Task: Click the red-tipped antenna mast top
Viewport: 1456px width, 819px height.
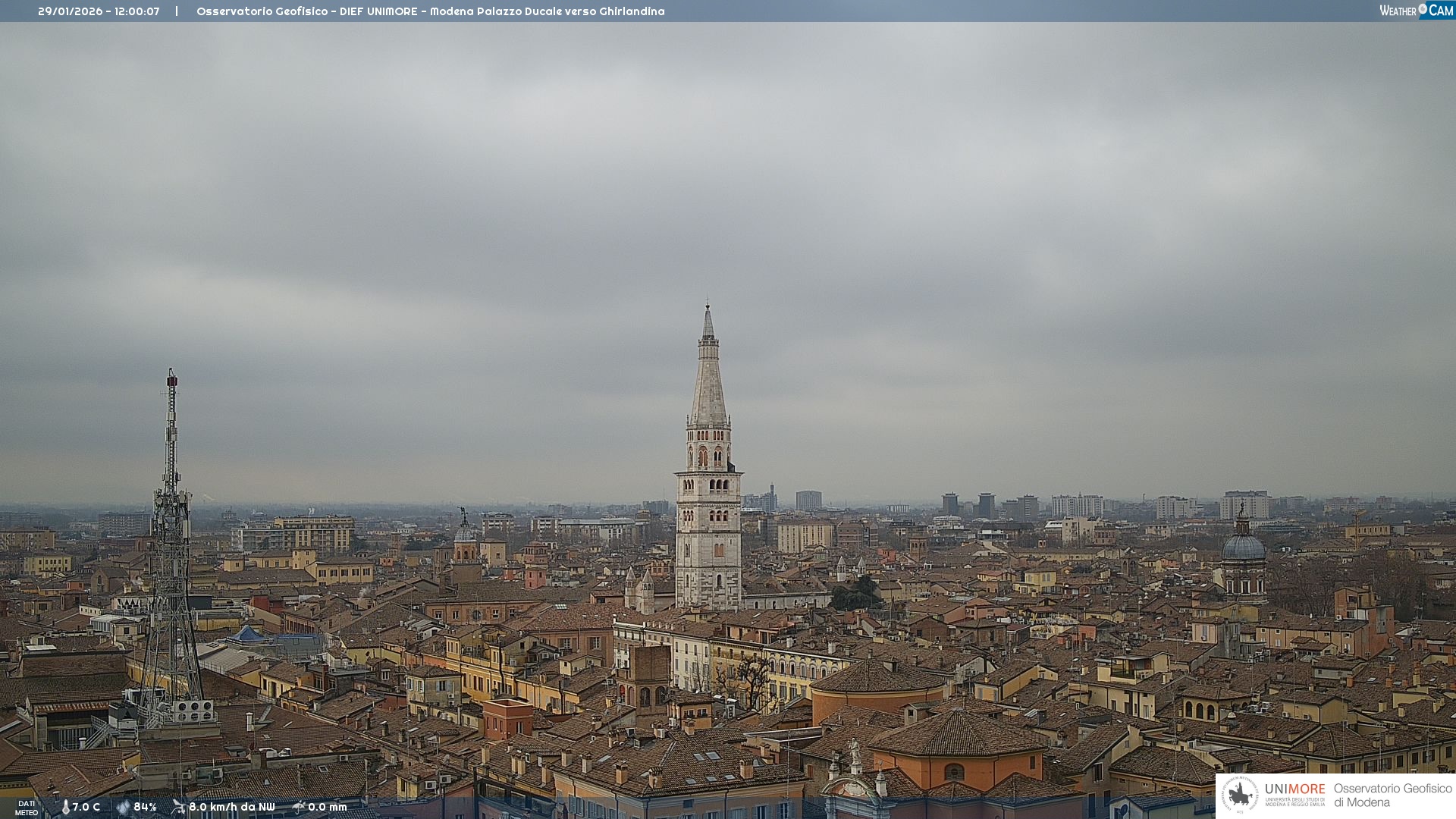Action: pyautogui.click(x=172, y=379)
